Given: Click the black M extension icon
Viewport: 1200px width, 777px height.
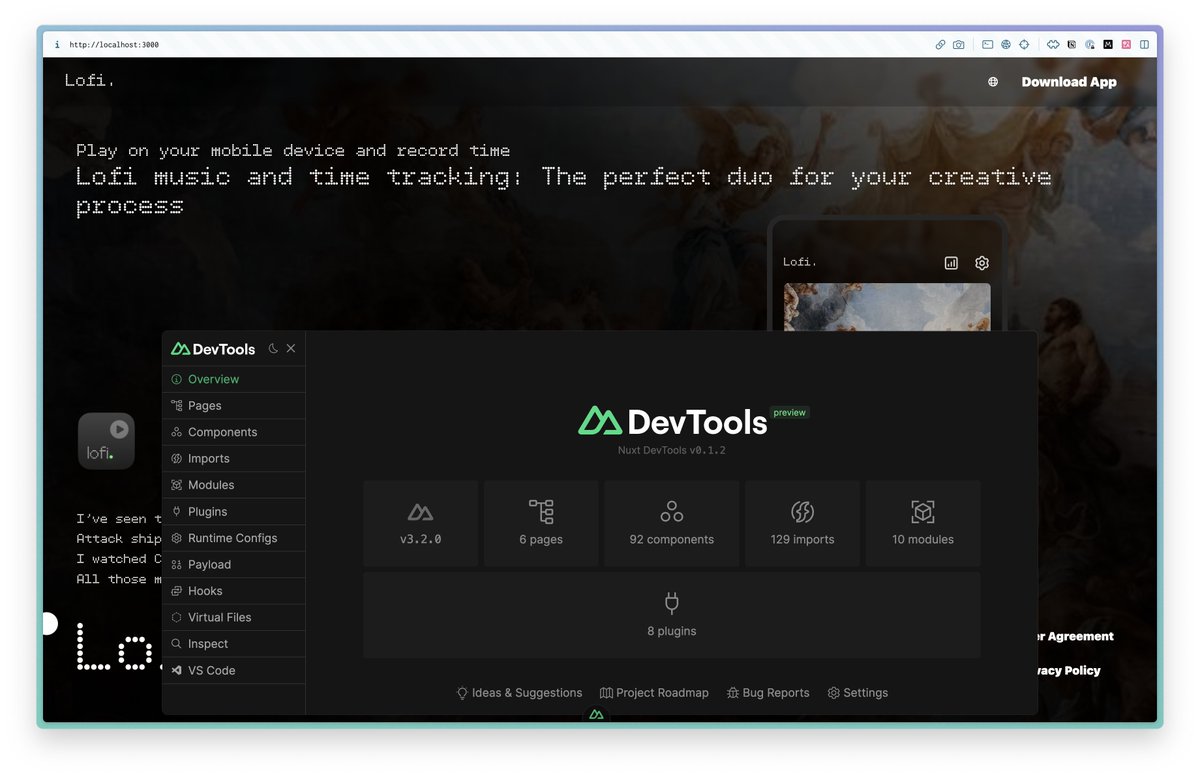Looking at the screenshot, I should tap(1108, 45).
